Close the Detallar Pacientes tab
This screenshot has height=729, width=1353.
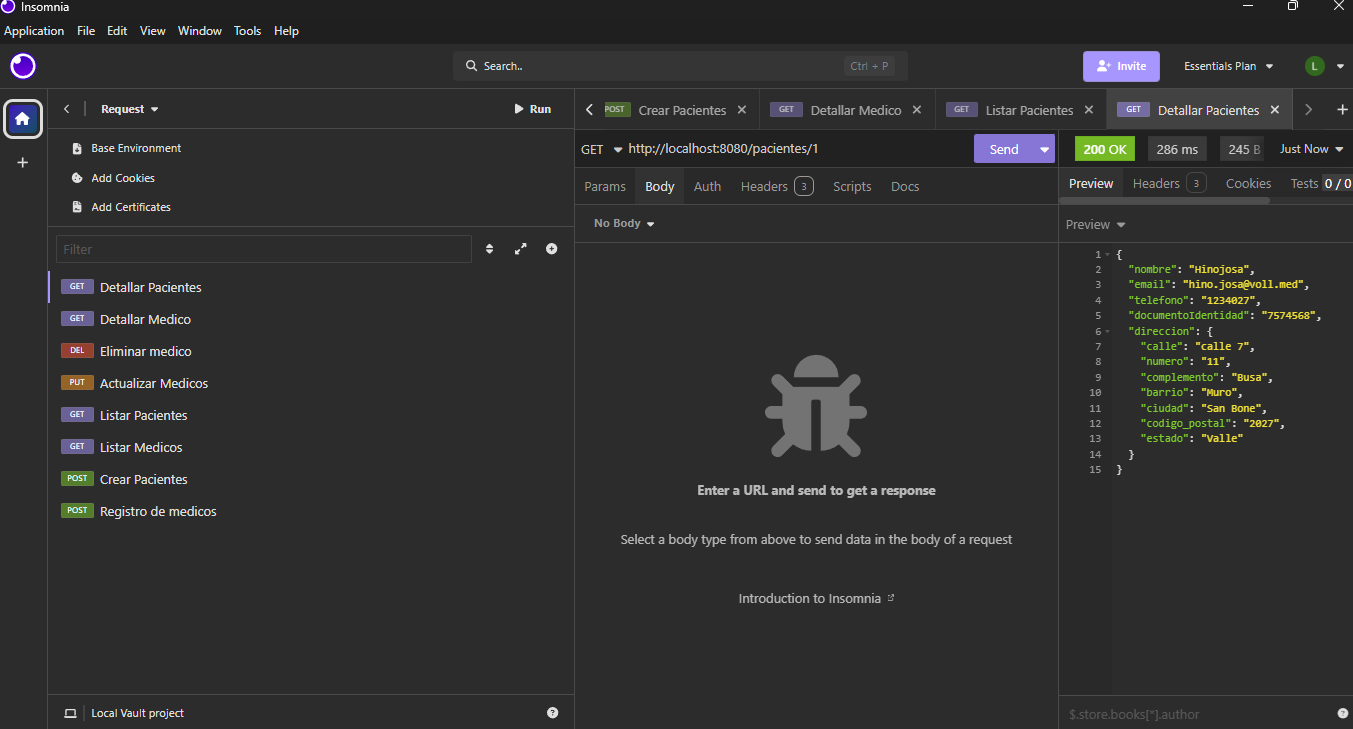pos(1274,110)
